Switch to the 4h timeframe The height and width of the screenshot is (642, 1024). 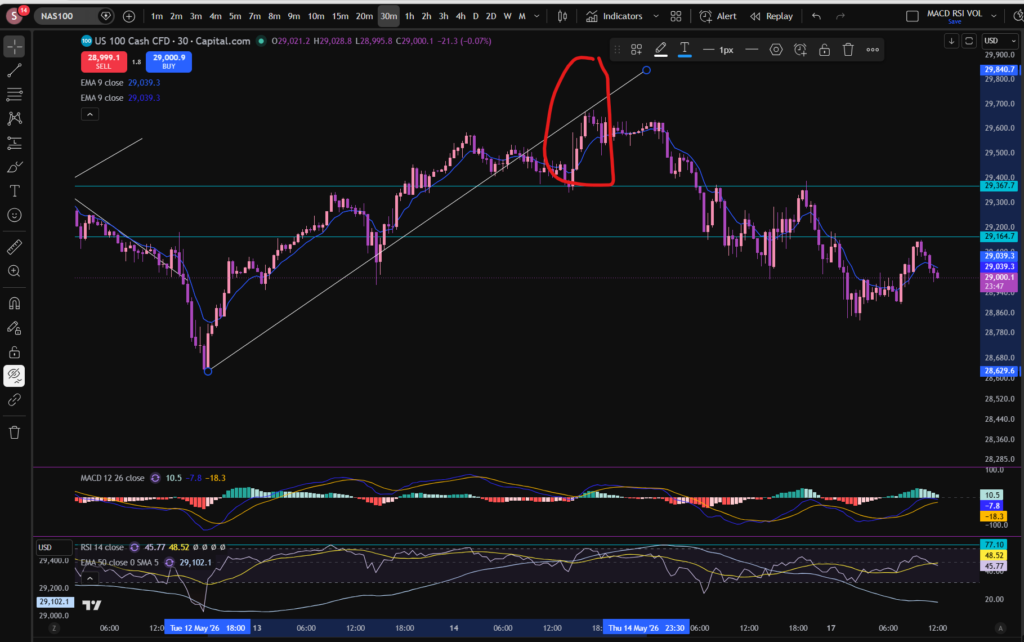(460, 16)
